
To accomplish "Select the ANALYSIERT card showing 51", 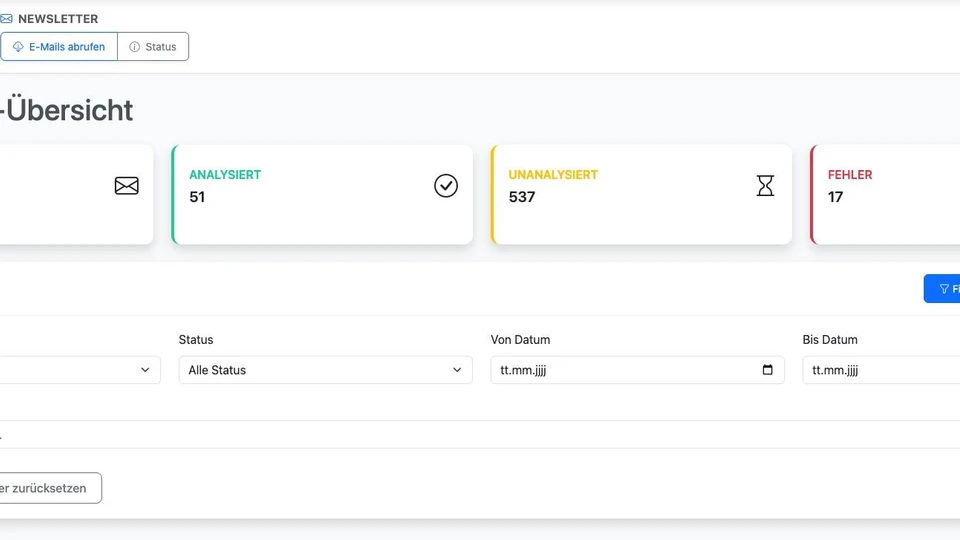I will (322, 195).
